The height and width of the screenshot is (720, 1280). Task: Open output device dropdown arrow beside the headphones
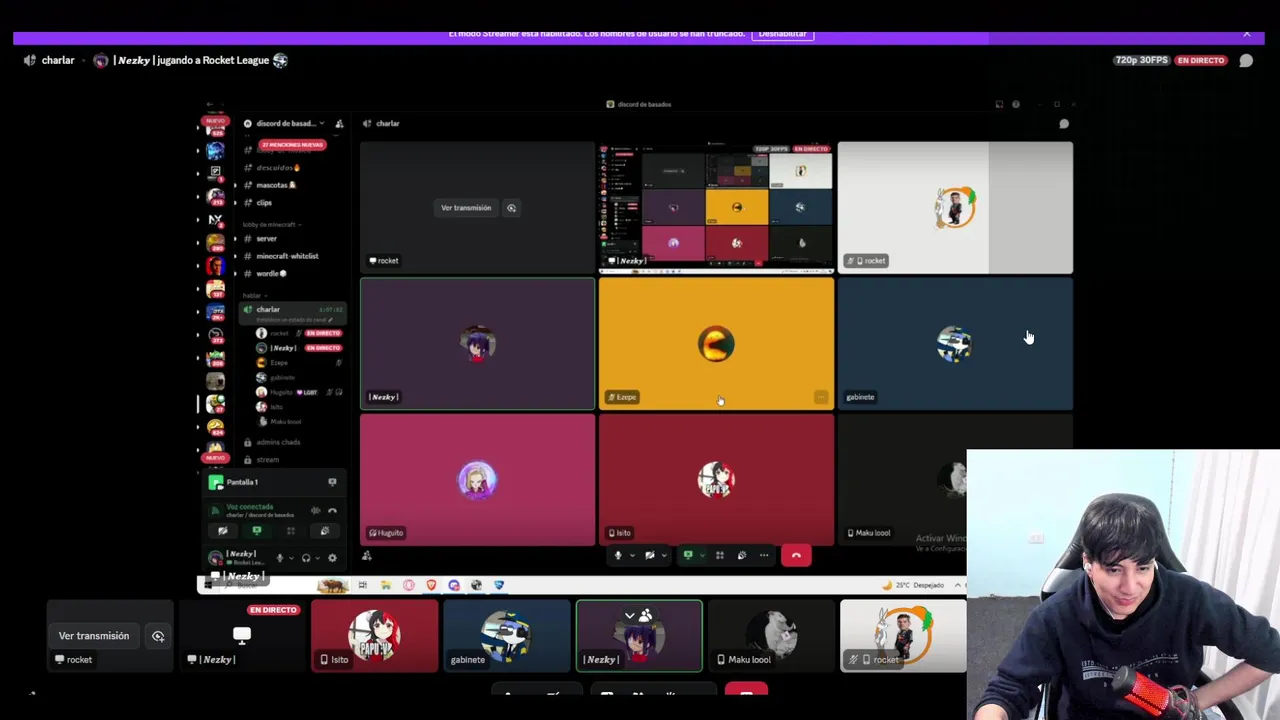click(x=318, y=558)
